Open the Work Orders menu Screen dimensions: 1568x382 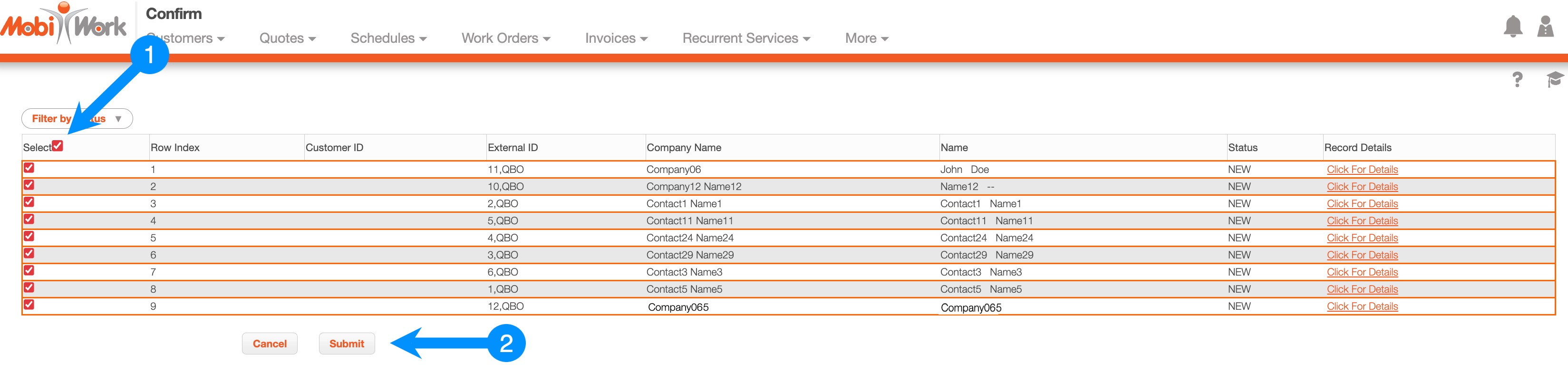click(x=505, y=38)
